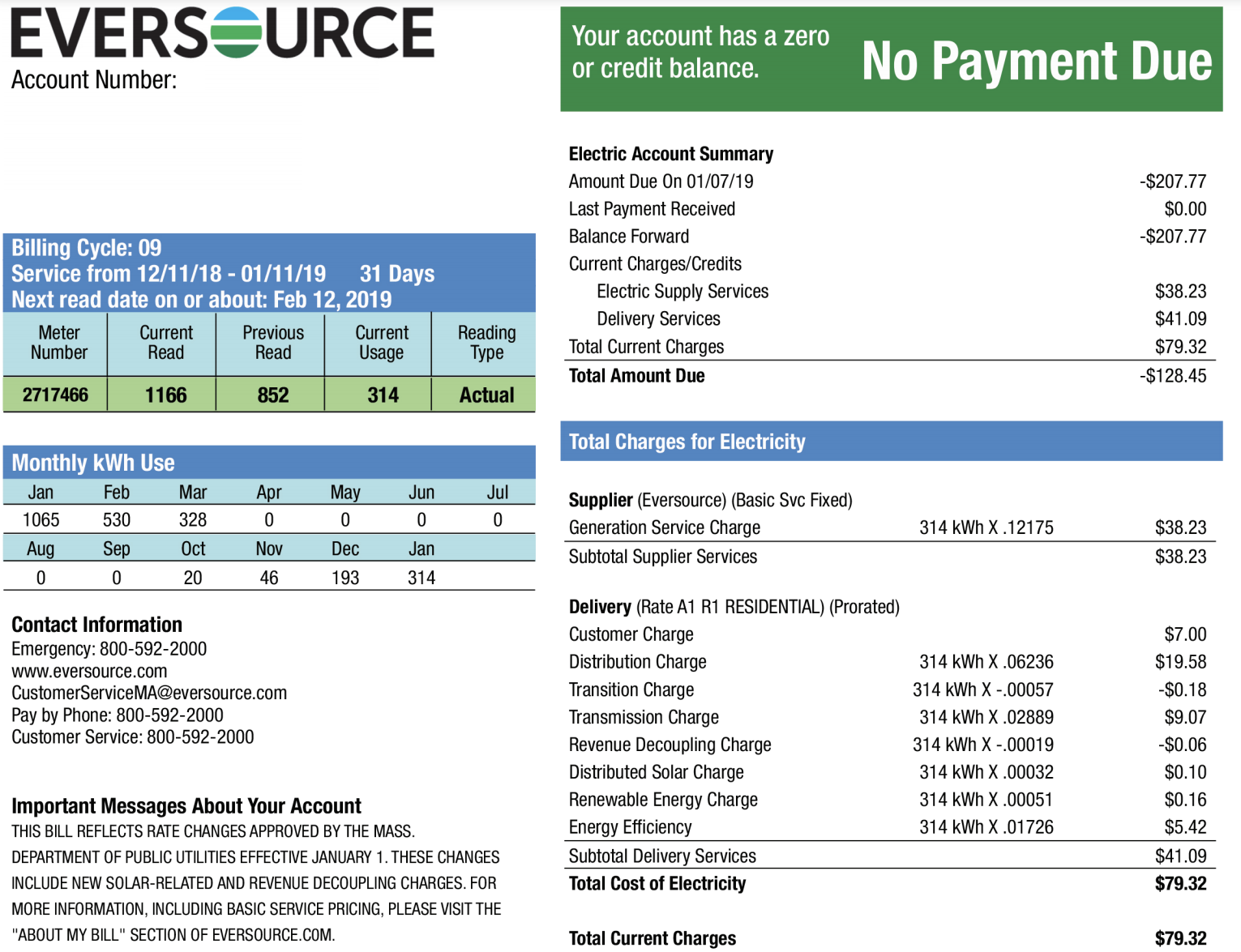Click the "Pay by Phone: 800-592-2000" line
Viewport: 1241px width, 952px height.
[118, 715]
